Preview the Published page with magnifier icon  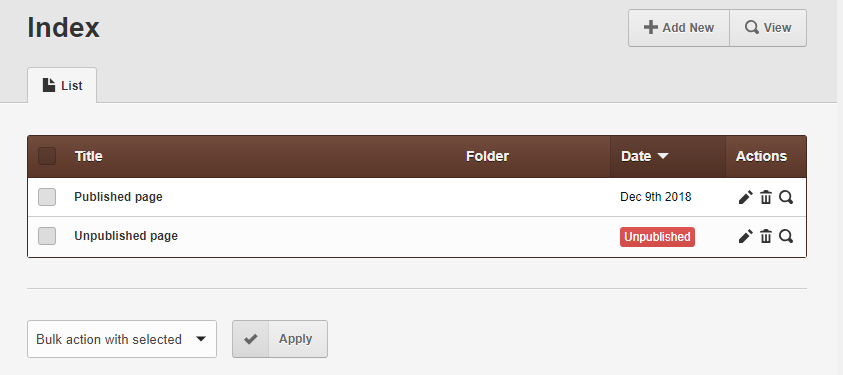click(786, 198)
